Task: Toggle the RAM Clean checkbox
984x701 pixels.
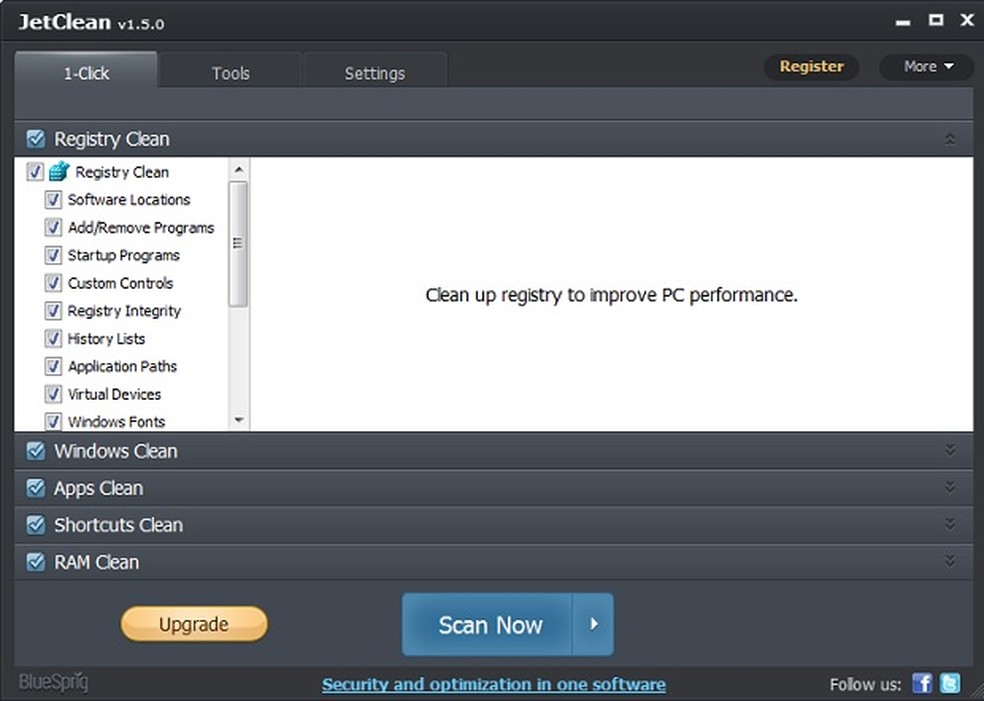Action: tap(36, 562)
